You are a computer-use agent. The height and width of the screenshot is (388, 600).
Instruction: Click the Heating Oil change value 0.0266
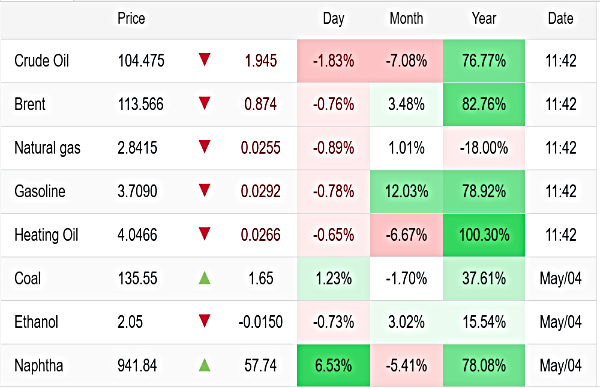pyautogui.click(x=261, y=235)
